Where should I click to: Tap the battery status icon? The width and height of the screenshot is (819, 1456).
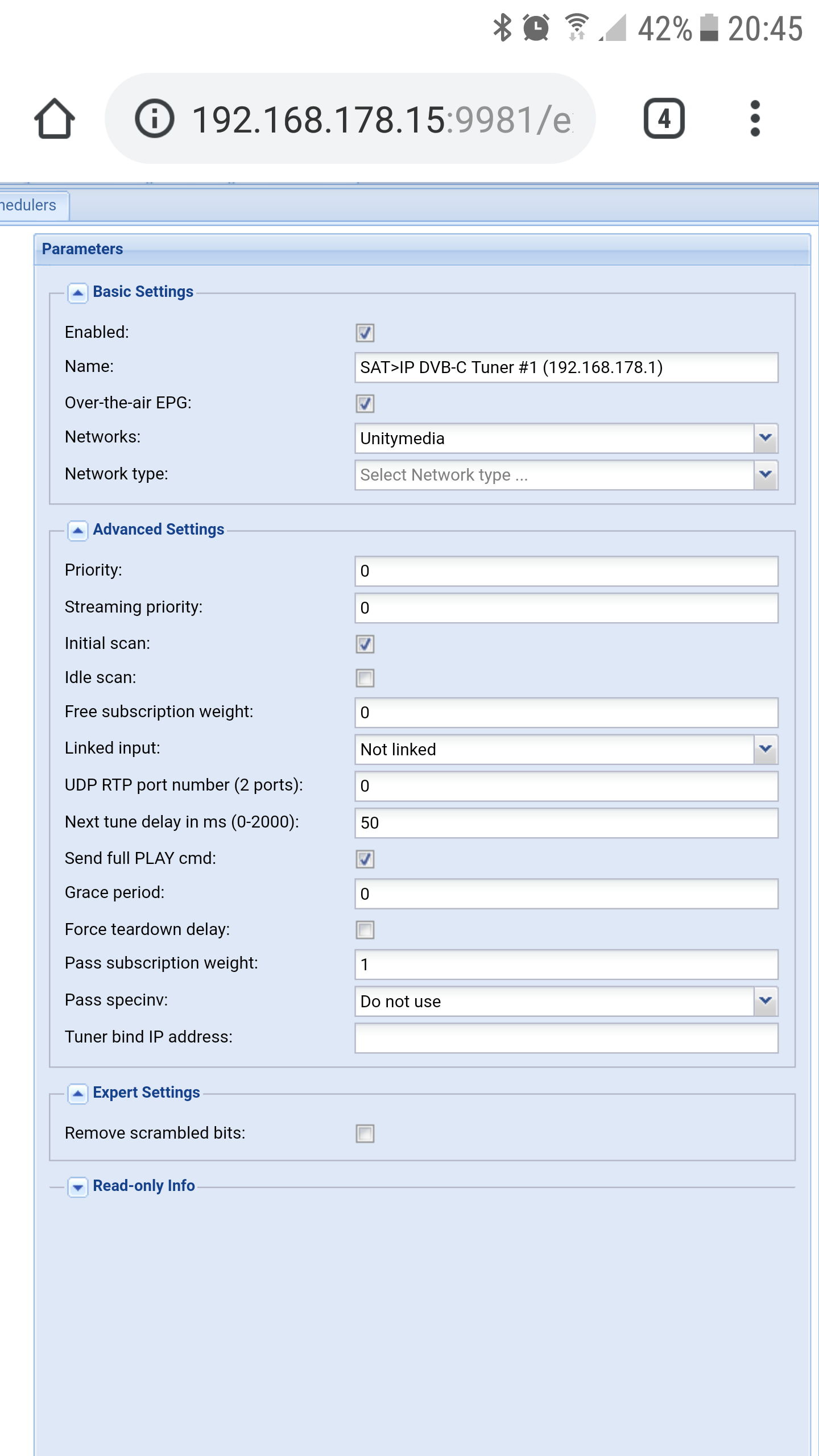click(709, 28)
